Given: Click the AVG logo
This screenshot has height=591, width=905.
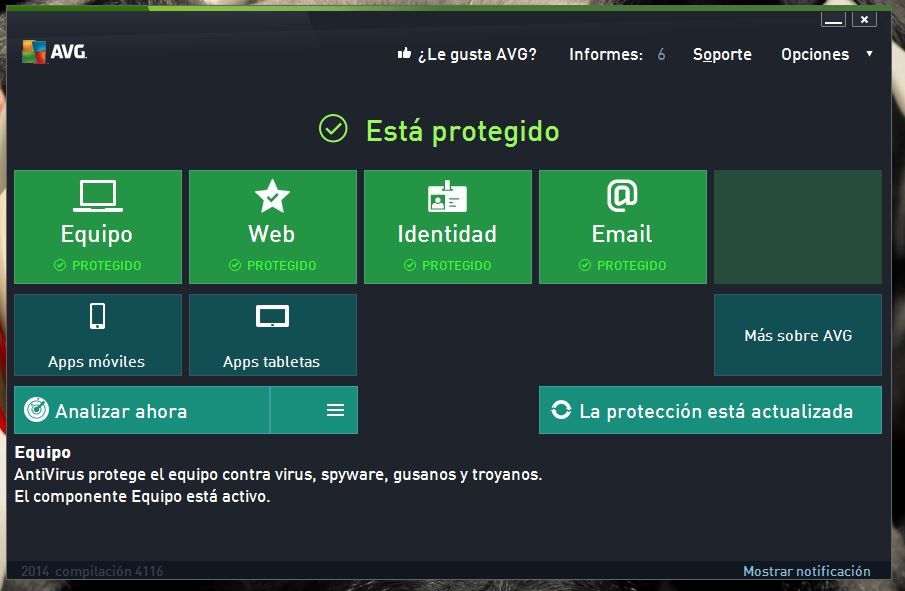Looking at the screenshot, I should (54, 51).
